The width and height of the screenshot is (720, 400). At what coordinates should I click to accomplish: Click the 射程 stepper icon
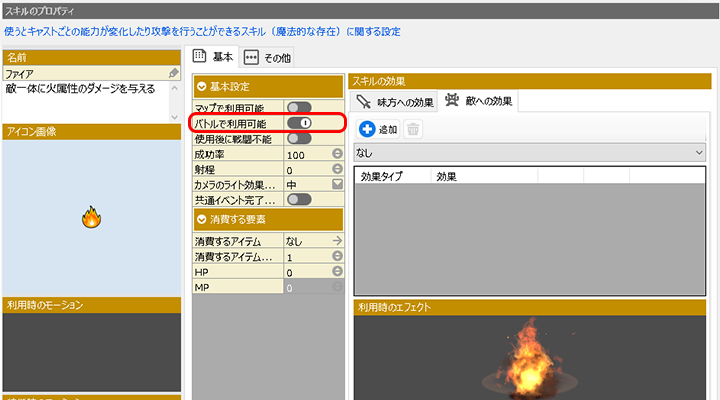(x=337, y=170)
